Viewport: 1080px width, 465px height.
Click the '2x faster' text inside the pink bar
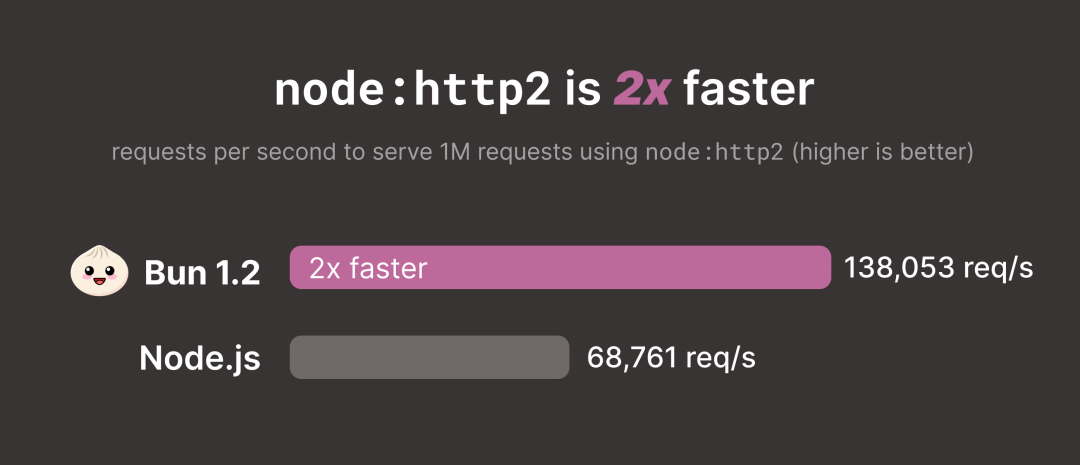coord(368,268)
